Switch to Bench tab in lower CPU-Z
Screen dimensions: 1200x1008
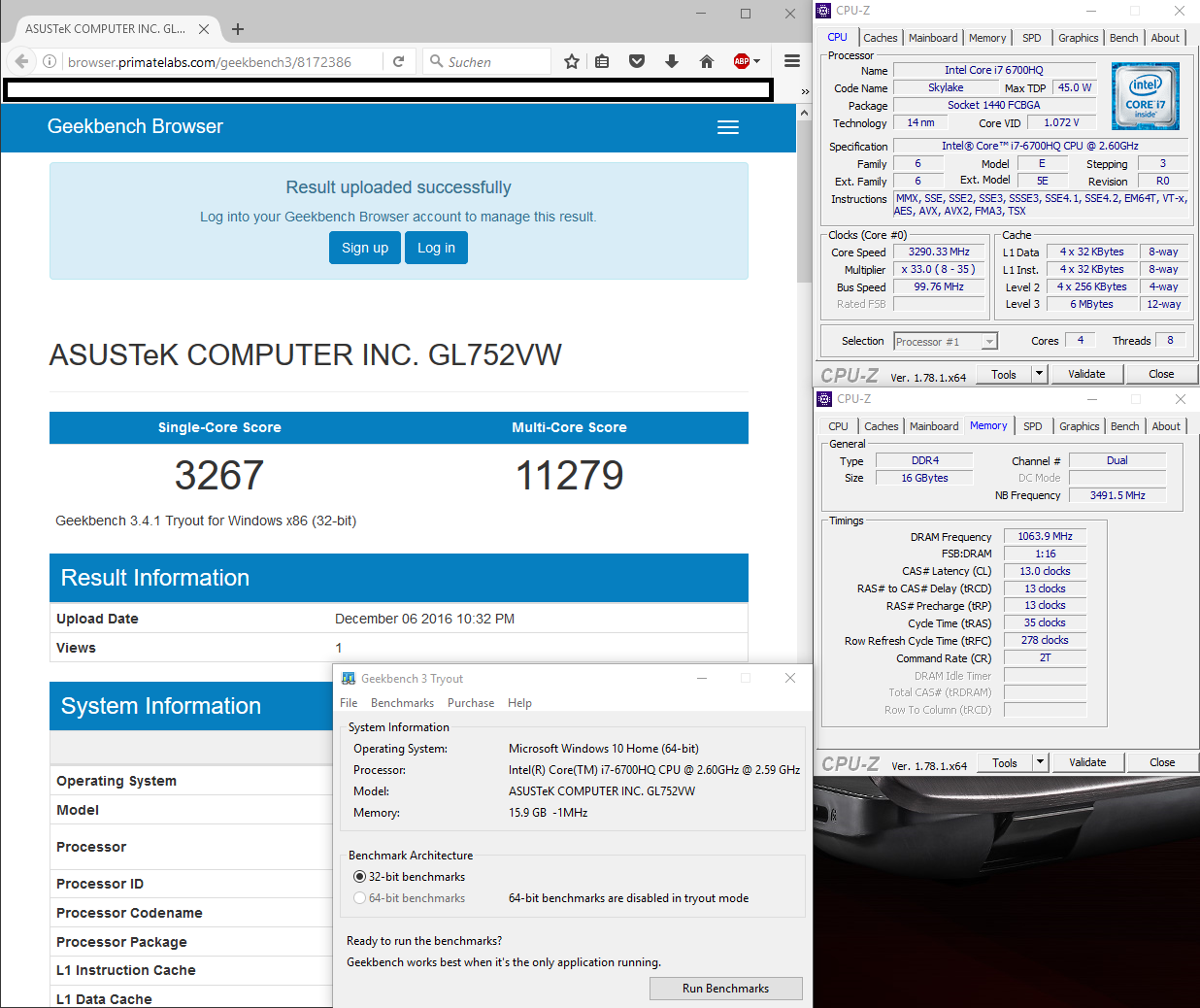coord(1125,426)
